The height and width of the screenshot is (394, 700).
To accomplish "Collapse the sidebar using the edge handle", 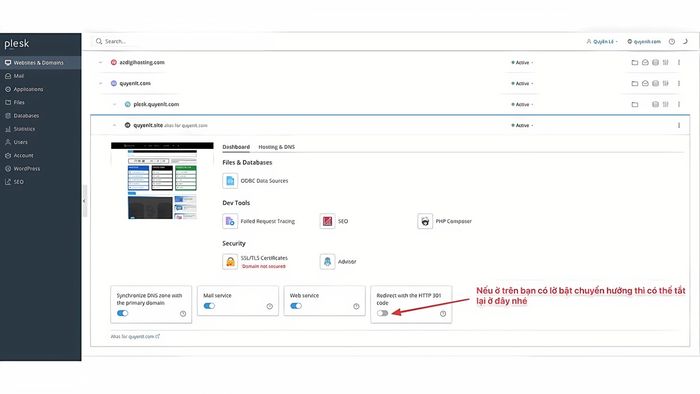I will (84, 201).
